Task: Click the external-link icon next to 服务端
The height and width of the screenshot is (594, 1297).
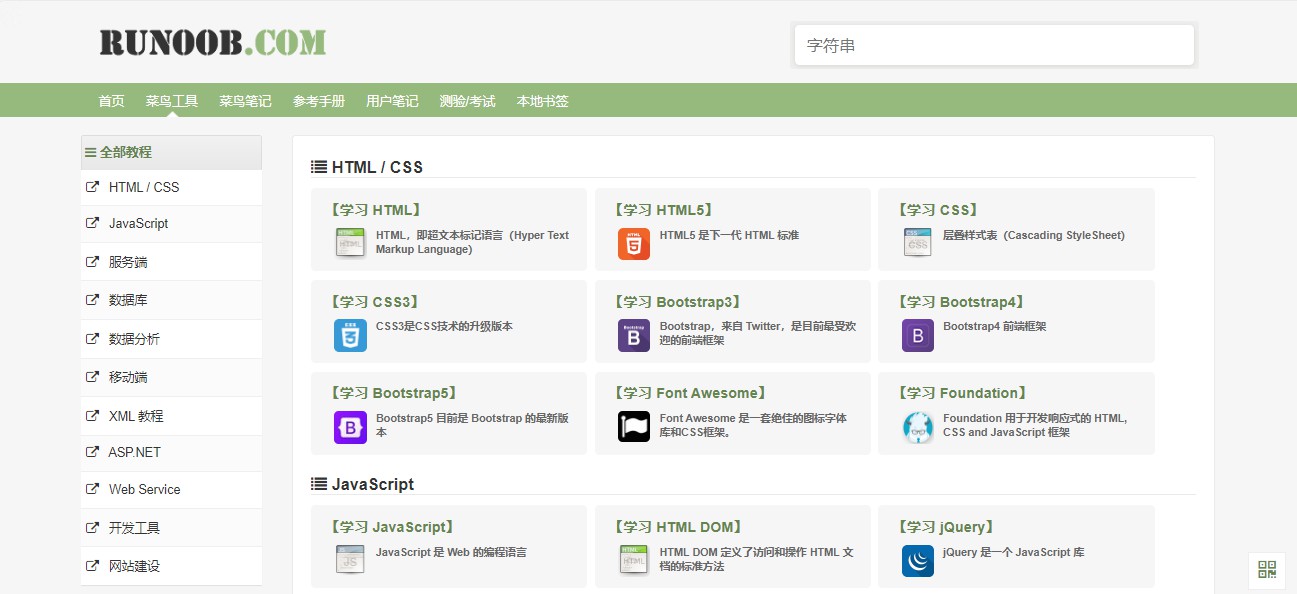Action: pyautogui.click(x=93, y=262)
